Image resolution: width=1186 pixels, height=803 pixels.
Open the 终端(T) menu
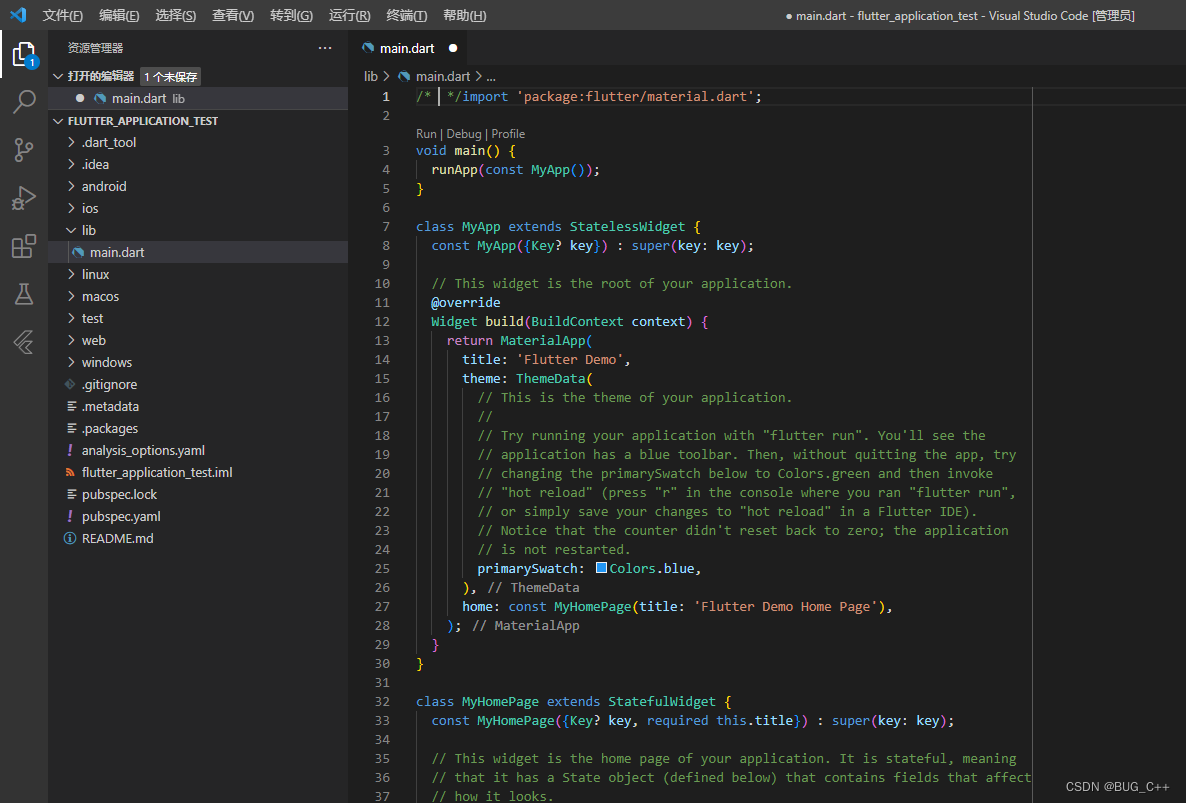point(407,15)
